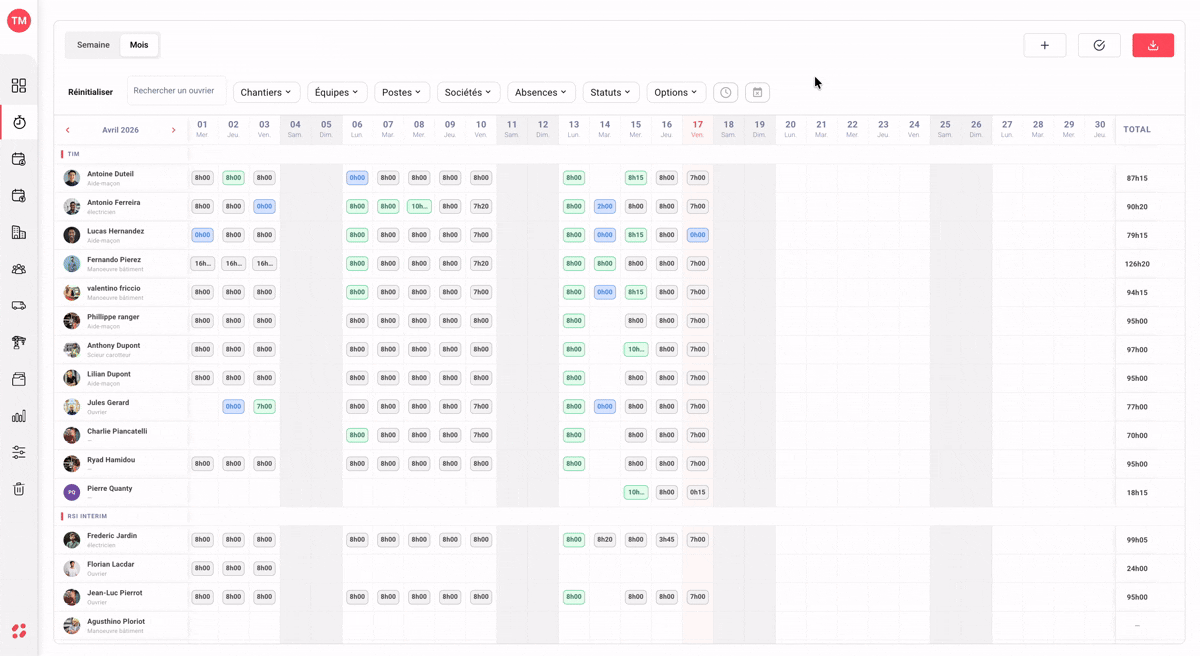Click Fernando Pierez's 126h20 total

[1137, 264]
